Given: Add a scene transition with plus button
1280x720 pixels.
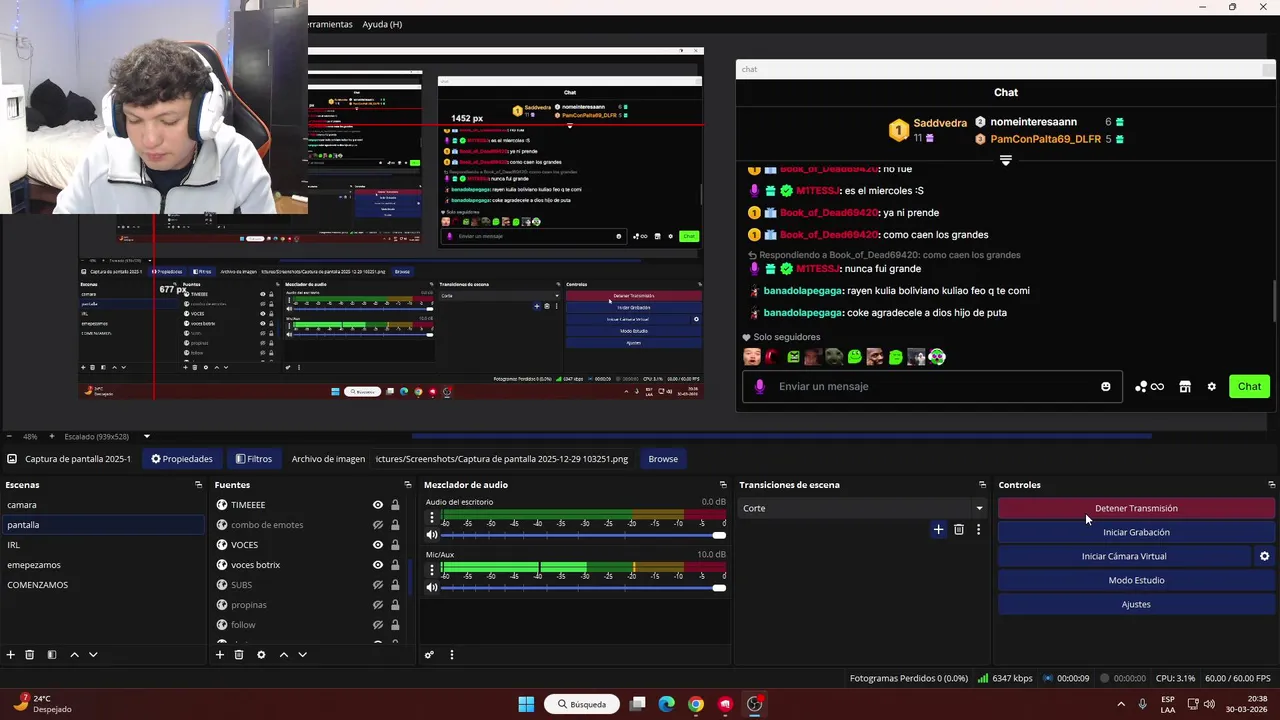Looking at the screenshot, I should 938,530.
